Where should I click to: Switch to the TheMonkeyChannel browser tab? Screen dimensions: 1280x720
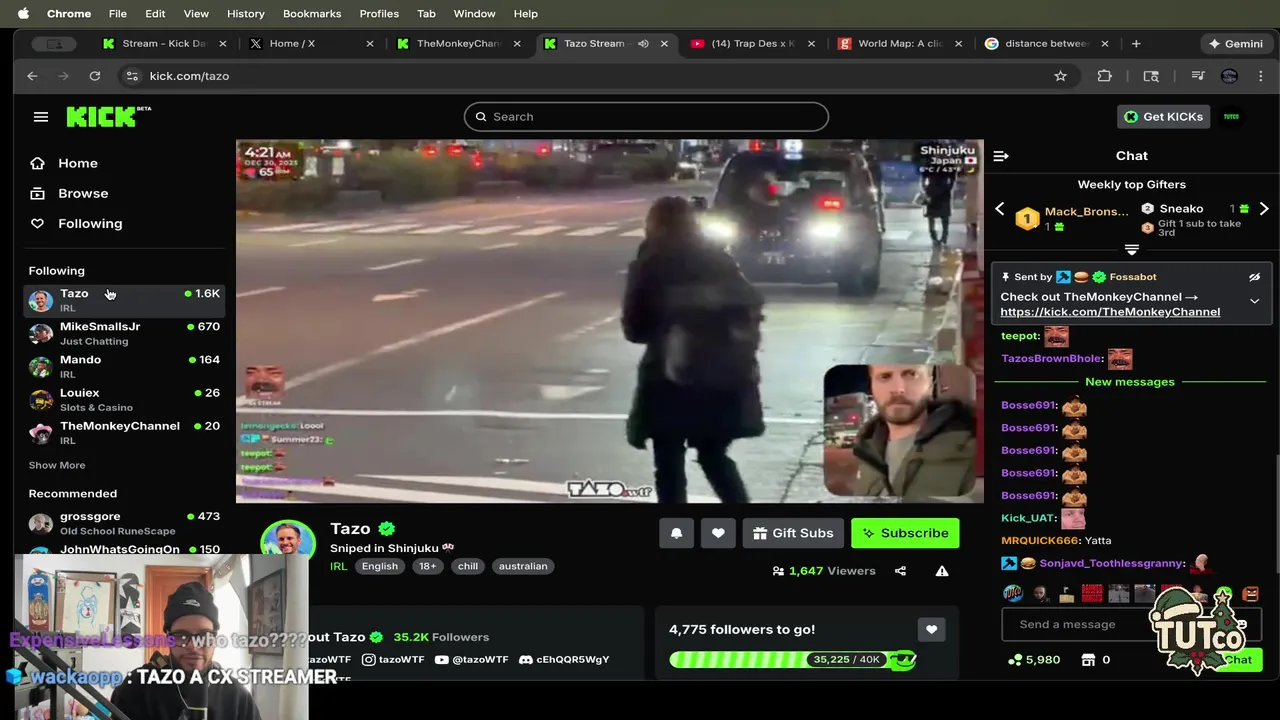(459, 44)
